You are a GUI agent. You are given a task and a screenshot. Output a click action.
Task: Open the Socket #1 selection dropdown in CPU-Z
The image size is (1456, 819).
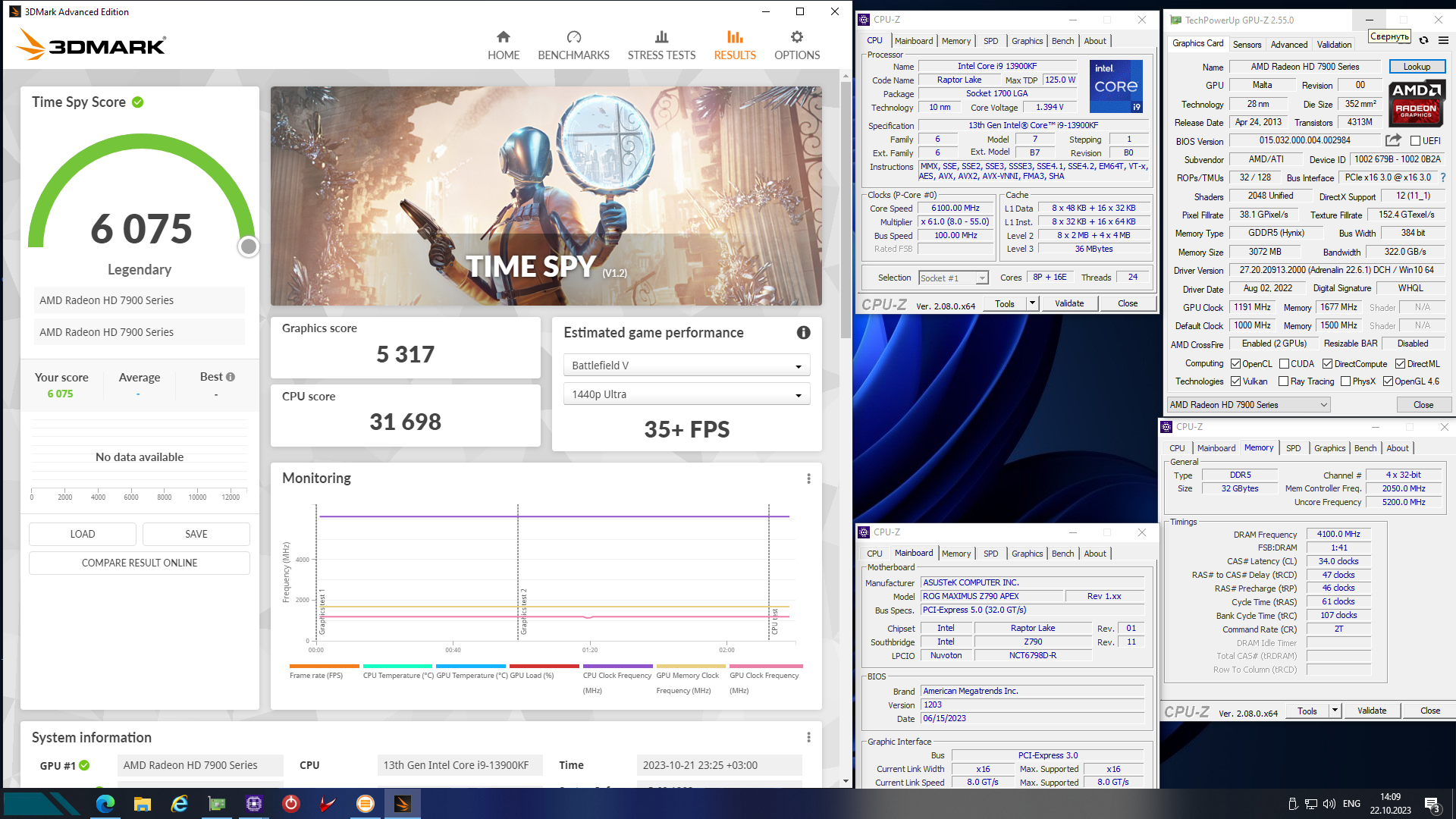click(x=953, y=278)
